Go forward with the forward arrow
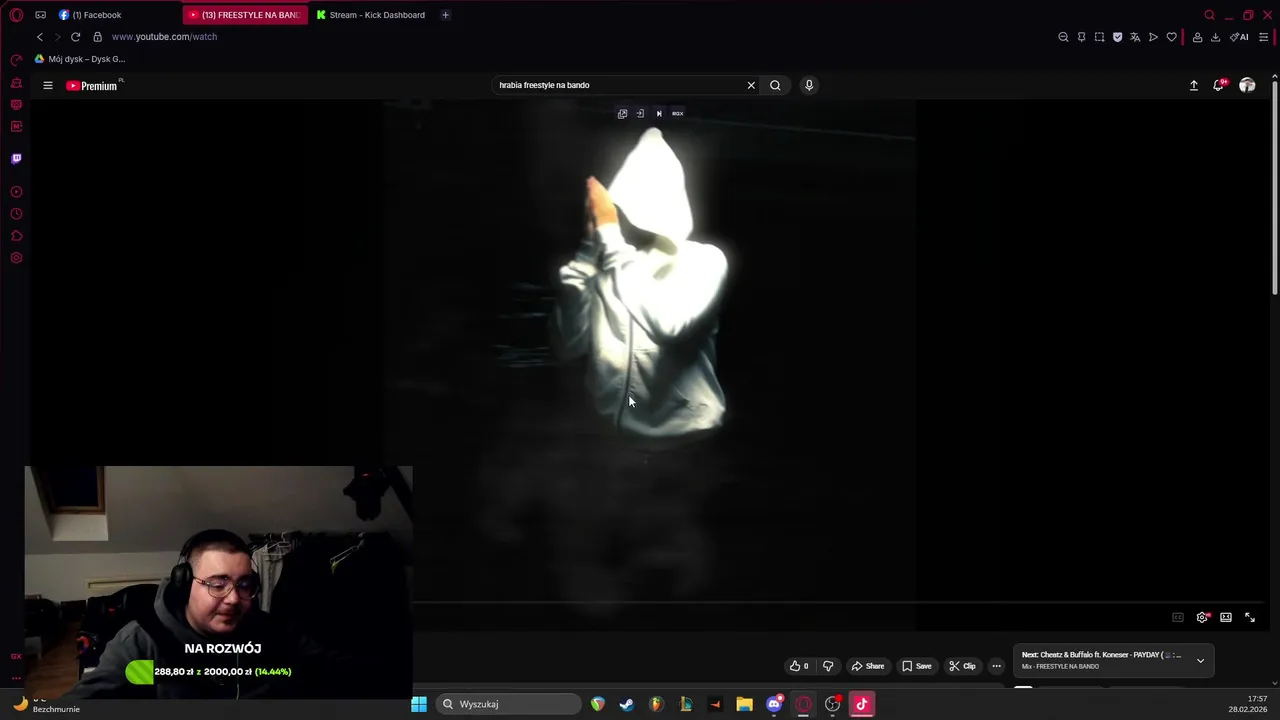This screenshot has height=720, width=1280. (57, 37)
